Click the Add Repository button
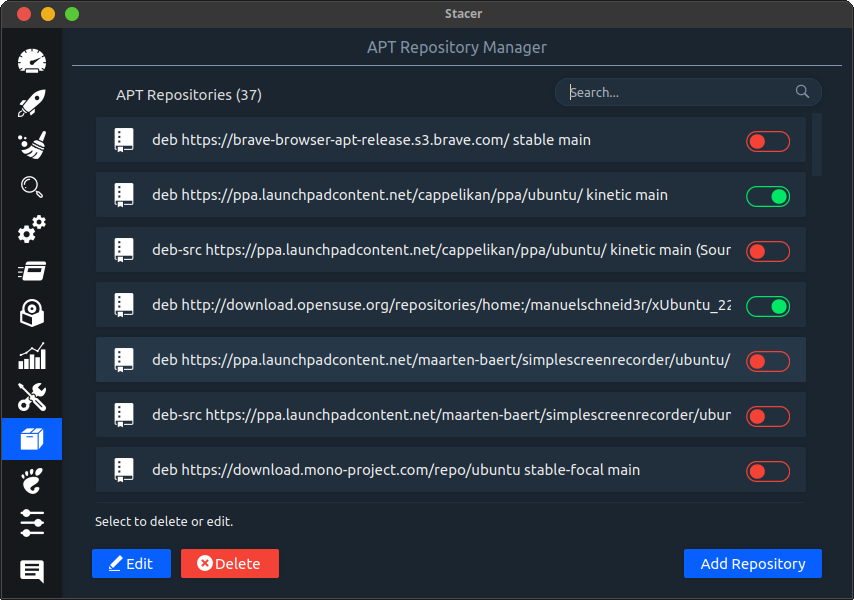Image resolution: width=854 pixels, height=600 pixels. [x=752, y=564]
